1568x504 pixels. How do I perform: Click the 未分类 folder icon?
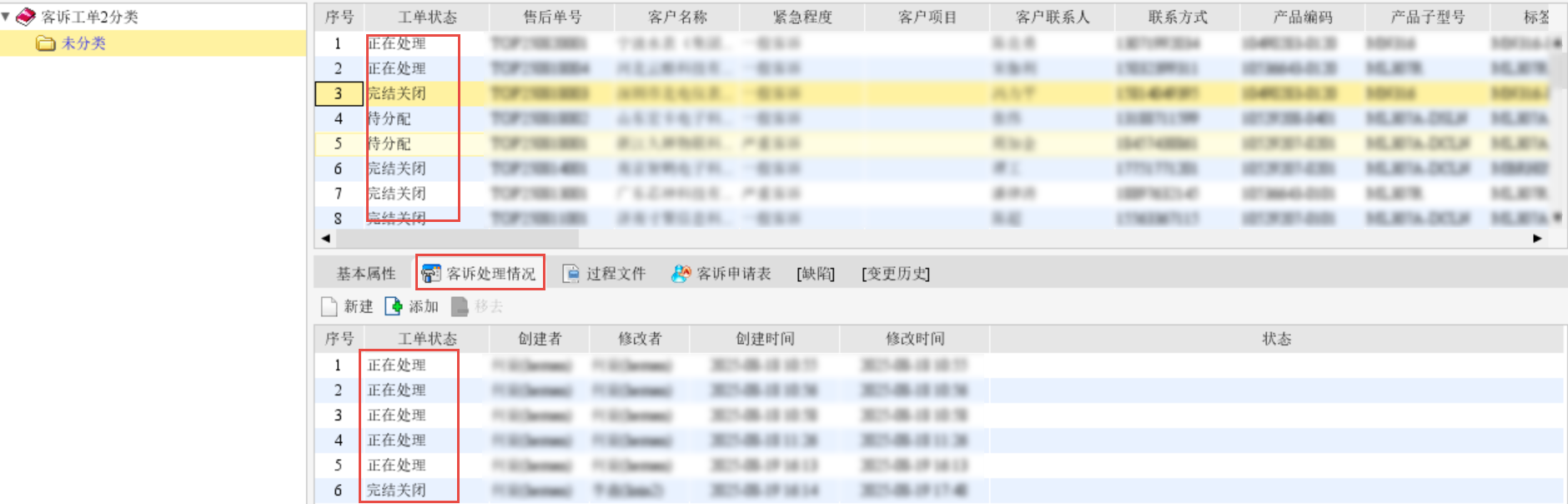click(46, 43)
